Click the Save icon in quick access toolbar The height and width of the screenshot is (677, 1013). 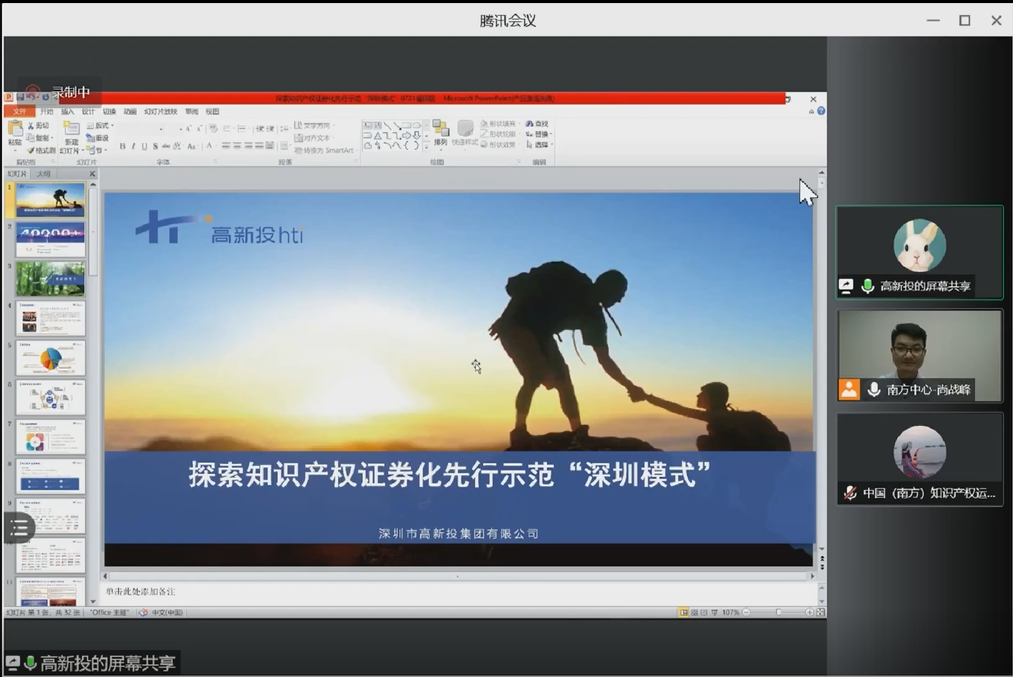[21, 98]
